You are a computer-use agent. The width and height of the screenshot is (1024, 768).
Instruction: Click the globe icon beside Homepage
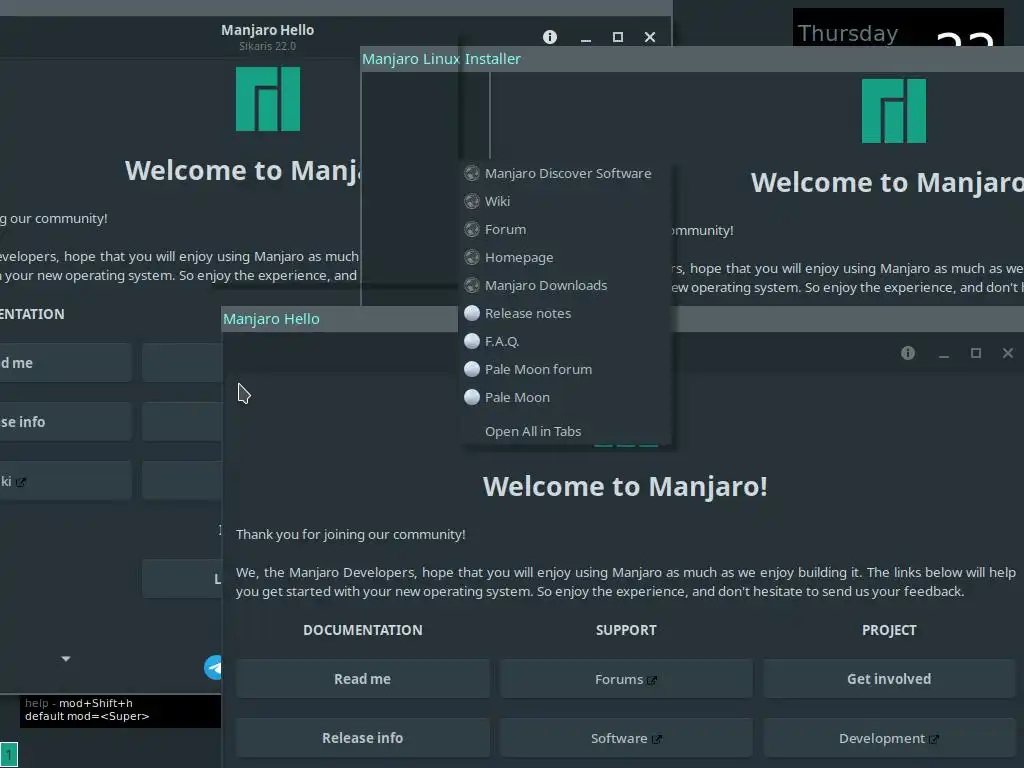coord(472,257)
